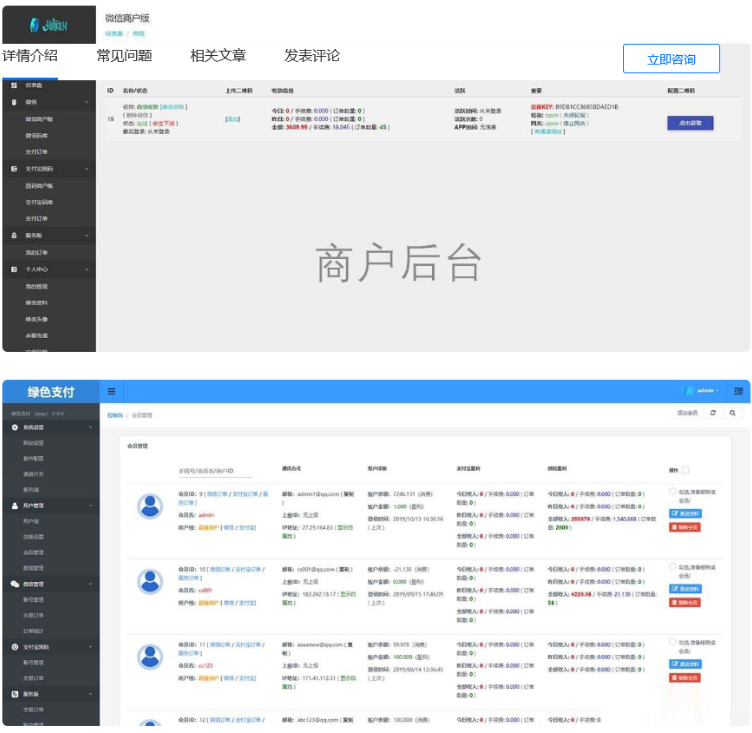Switch to the 常见问题 tab

click(124, 56)
